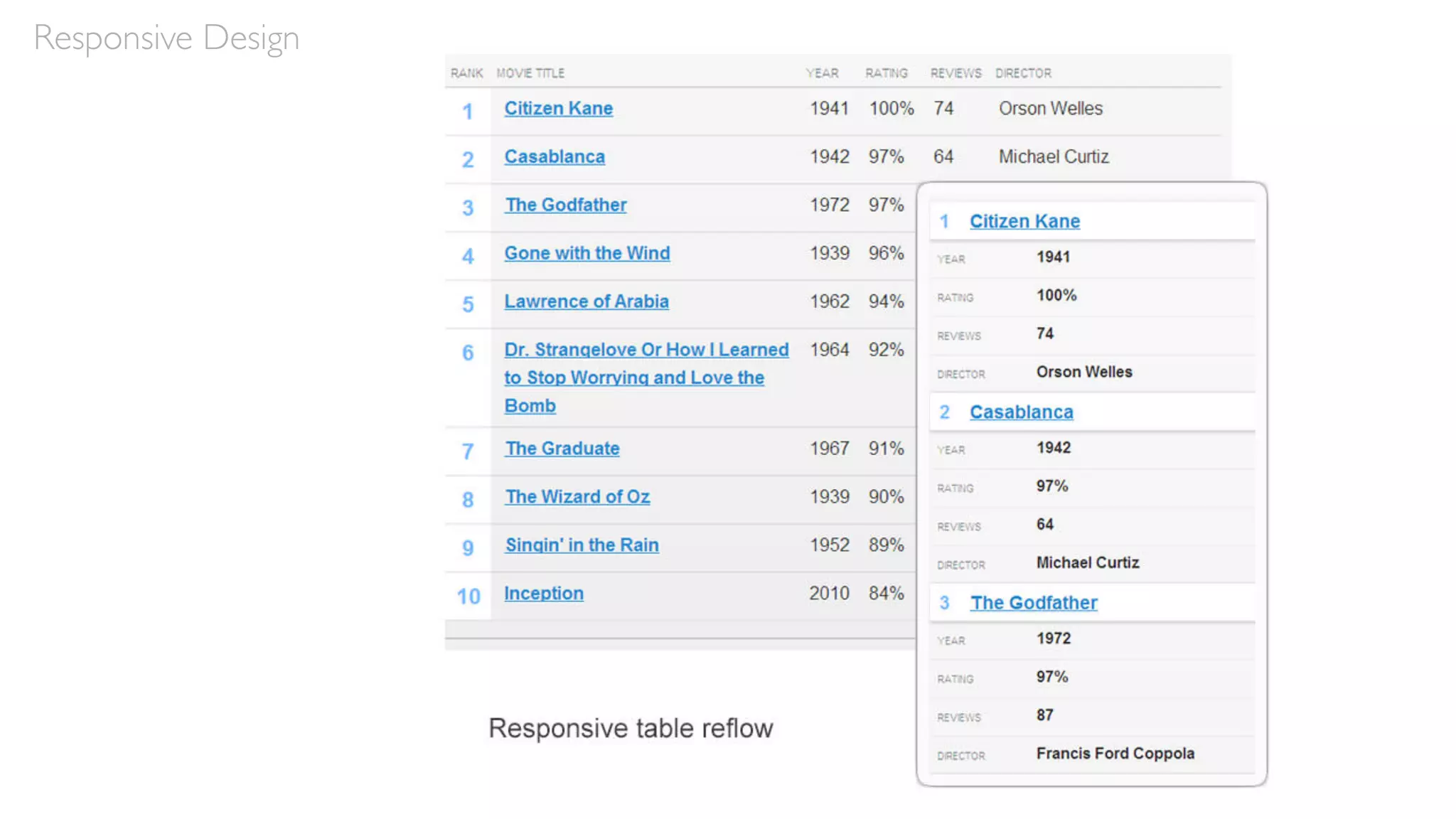
Task: Click the DIRECTOR column header in wide table
Action: click(1023, 73)
